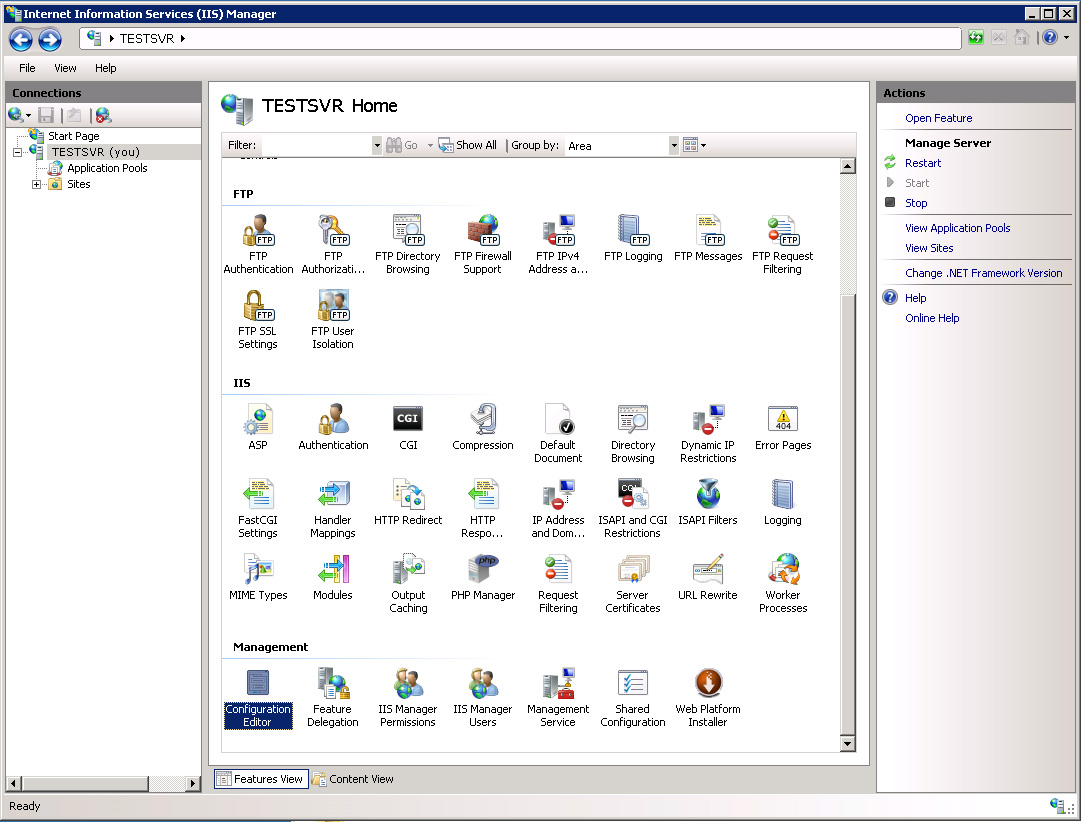
Task: Open Output Caching
Action: coord(407,583)
